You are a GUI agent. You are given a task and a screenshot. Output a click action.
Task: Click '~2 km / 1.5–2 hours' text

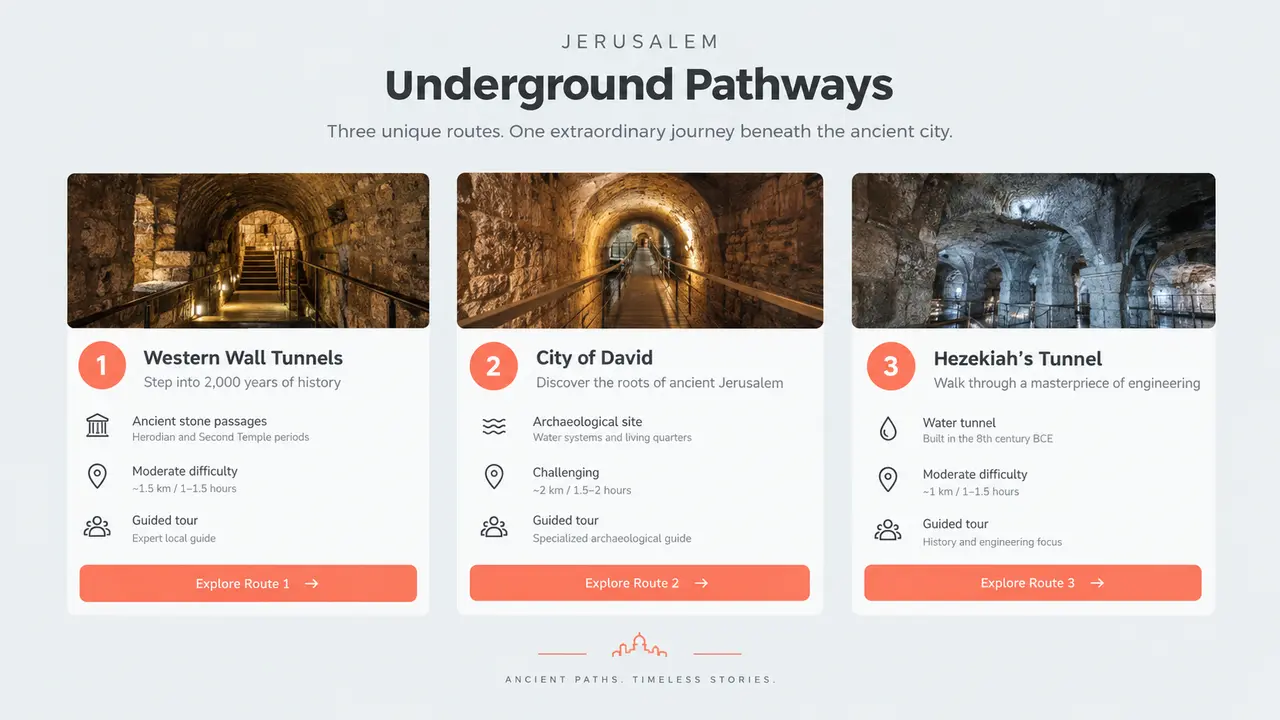pos(582,490)
